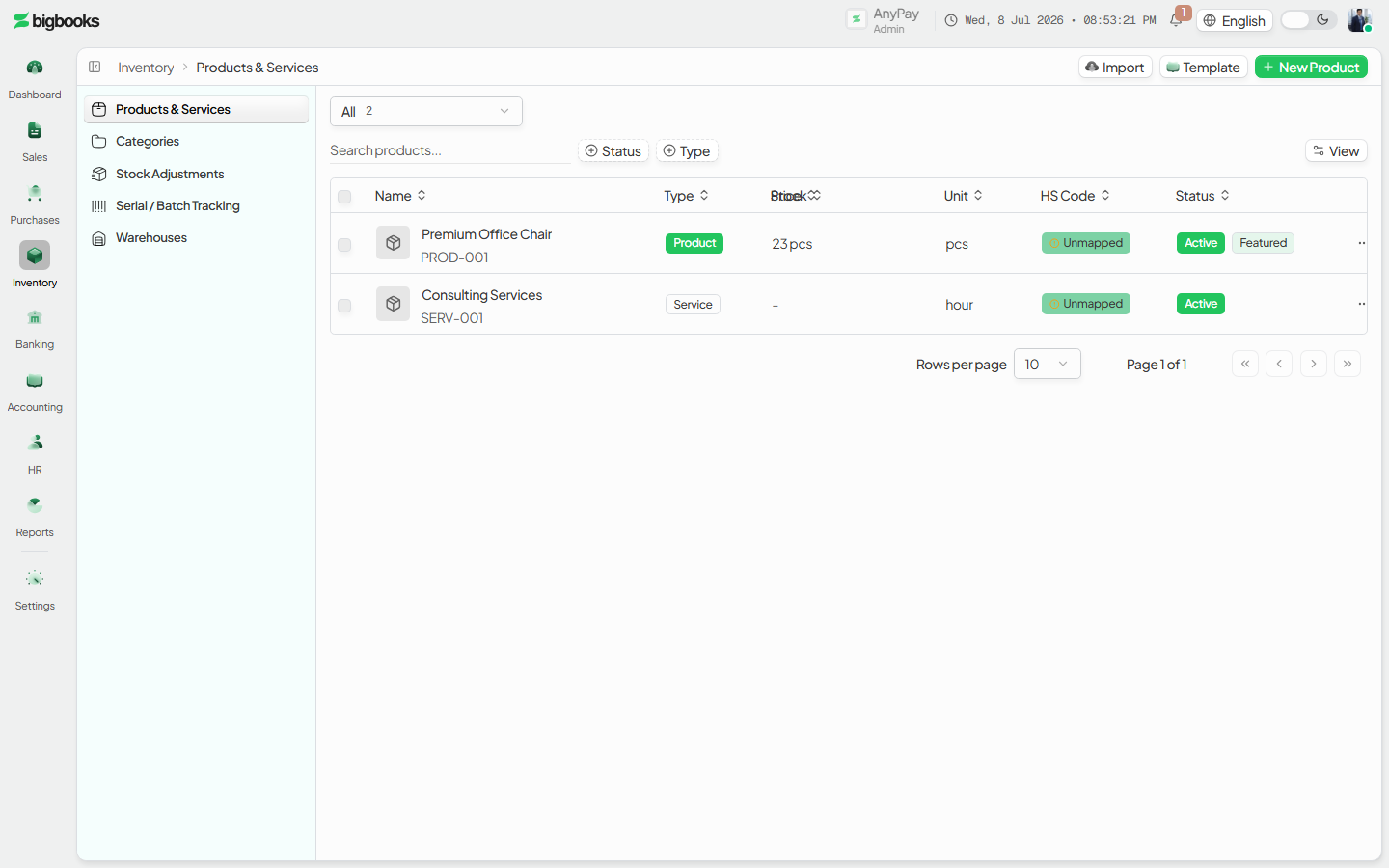Open the Accounting module icon
Viewport: 1389px width, 868px height.
(x=35, y=380)
